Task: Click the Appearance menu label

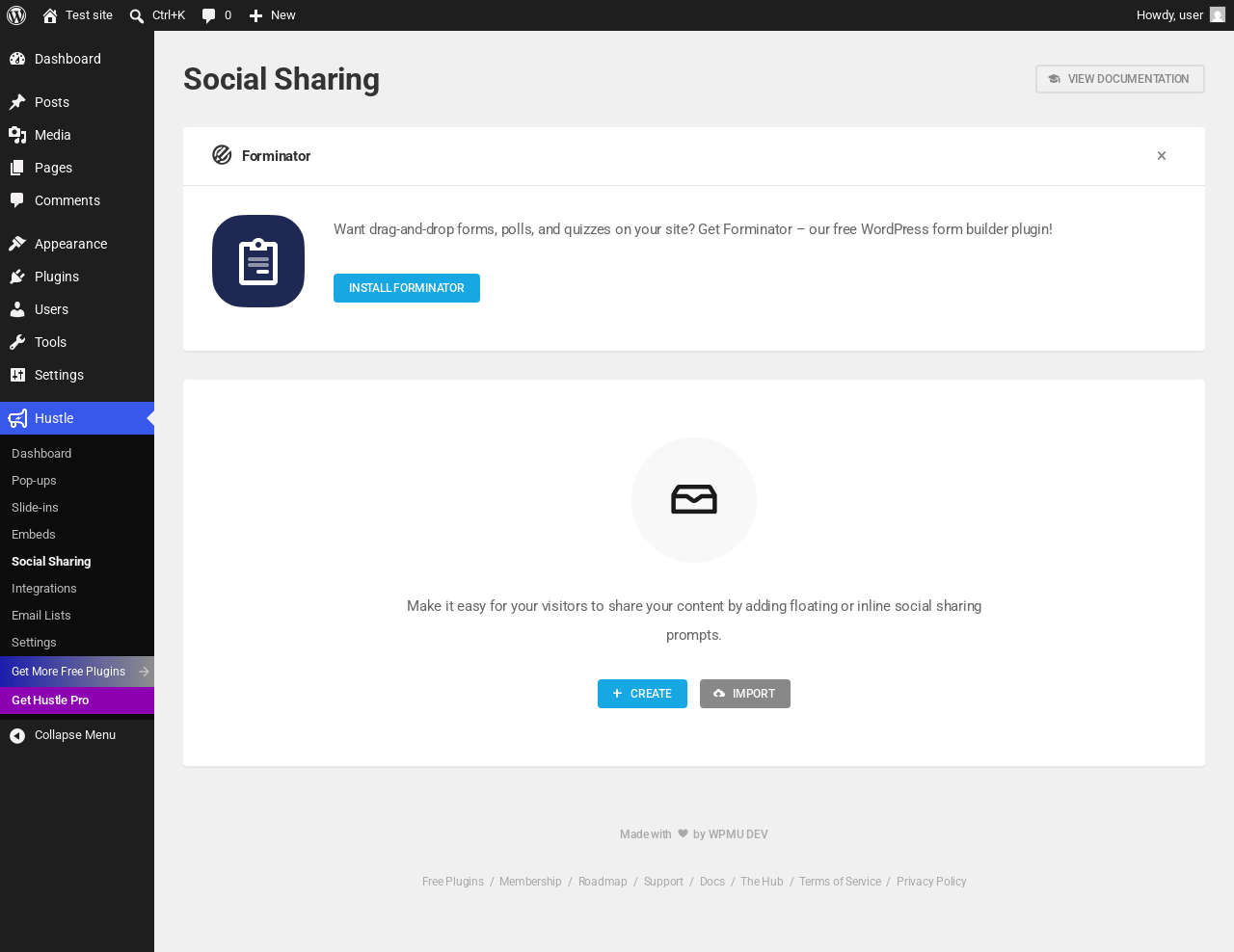Action: click(70, 244)
